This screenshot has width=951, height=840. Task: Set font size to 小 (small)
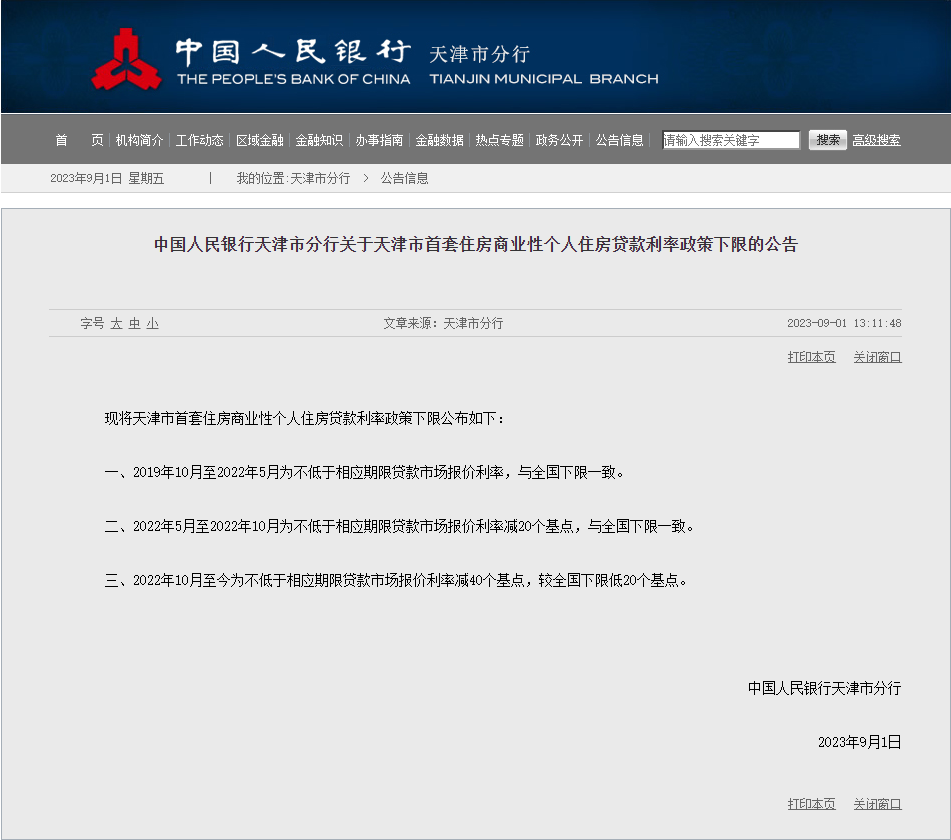pyautogui.click(x=152, y=324)
